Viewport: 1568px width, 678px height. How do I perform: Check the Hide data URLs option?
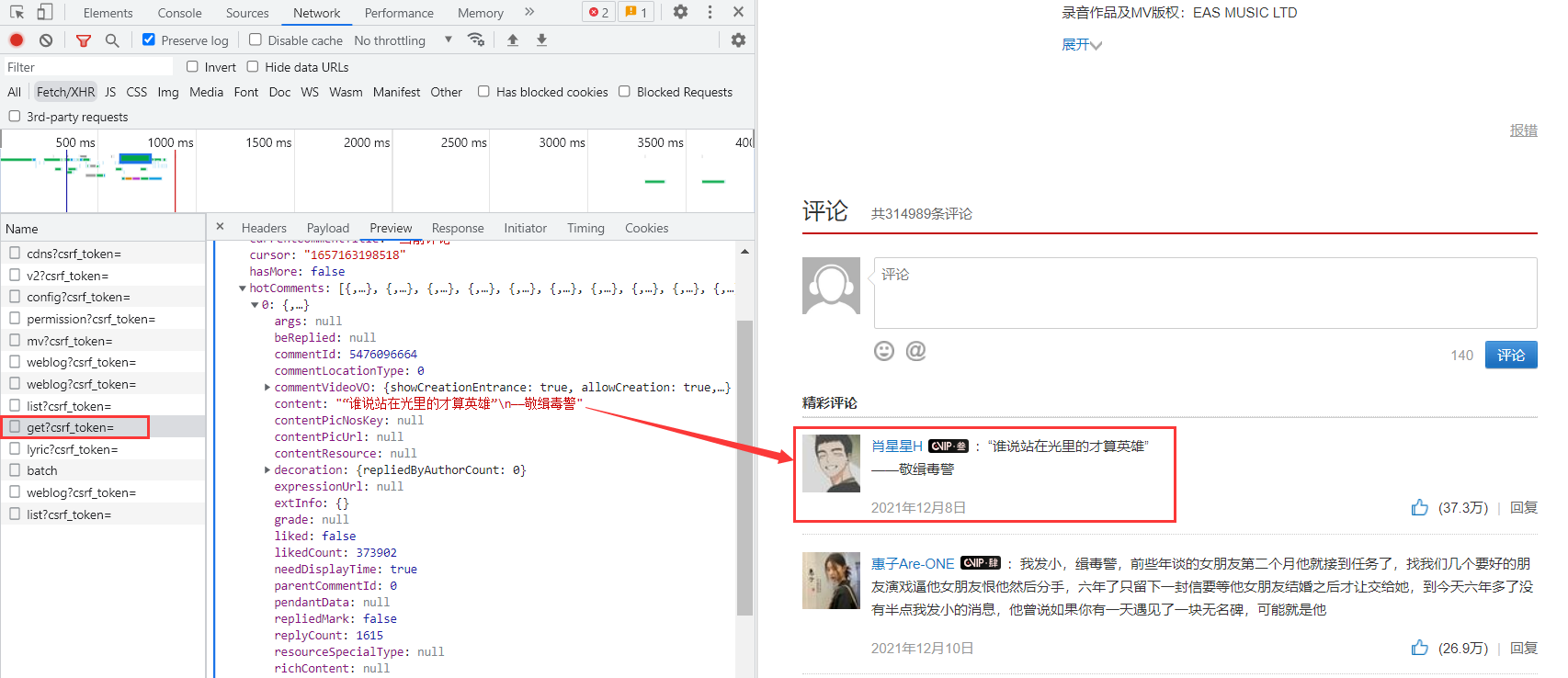point(253,66)
